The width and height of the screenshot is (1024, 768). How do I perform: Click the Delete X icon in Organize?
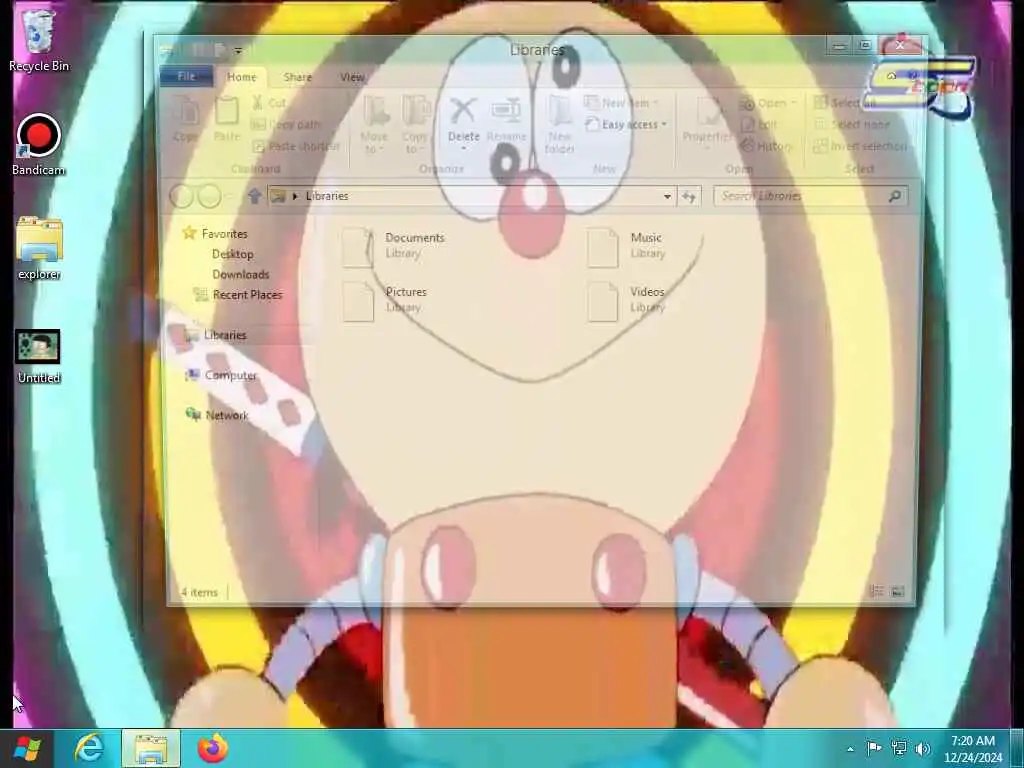tap(463, 111)
